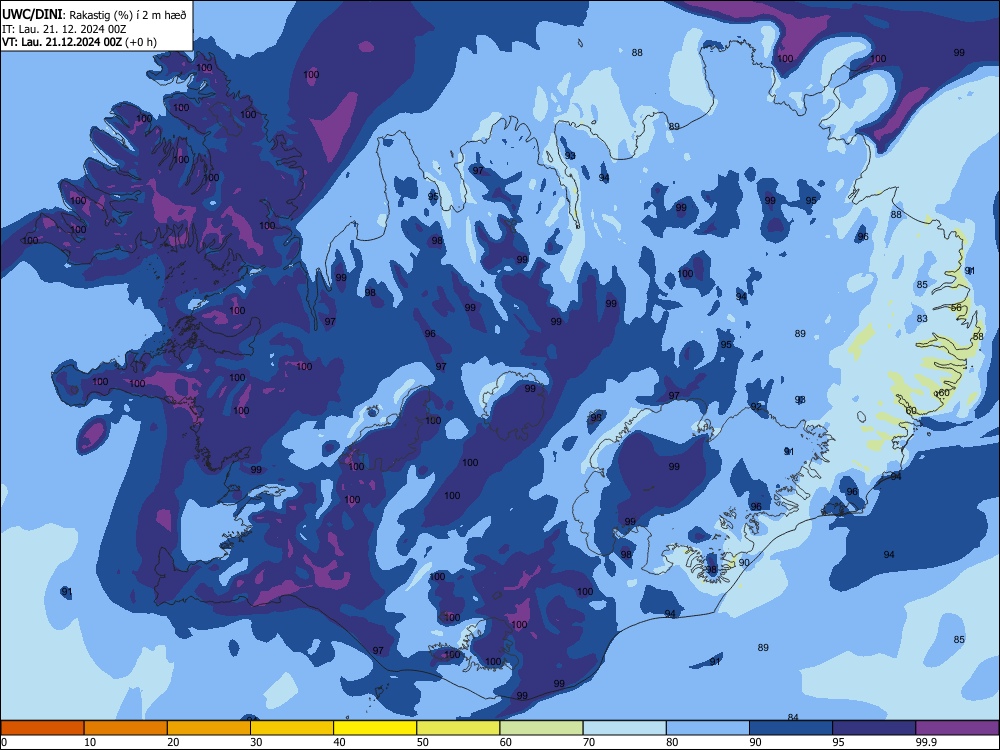Pick the light green 60–70 legend swatch
The width and height of the screenshot is (1000, 750).
[x=541, y=728]
